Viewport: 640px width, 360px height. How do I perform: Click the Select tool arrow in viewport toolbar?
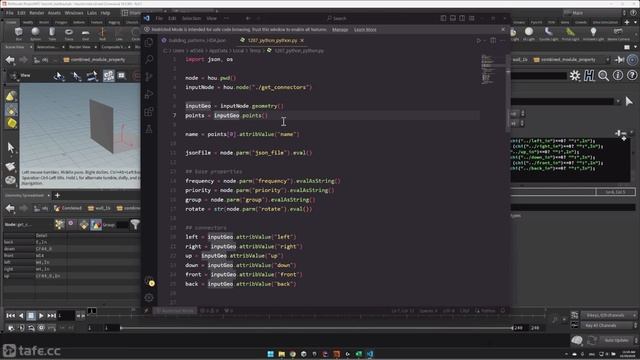click(11, 147)
